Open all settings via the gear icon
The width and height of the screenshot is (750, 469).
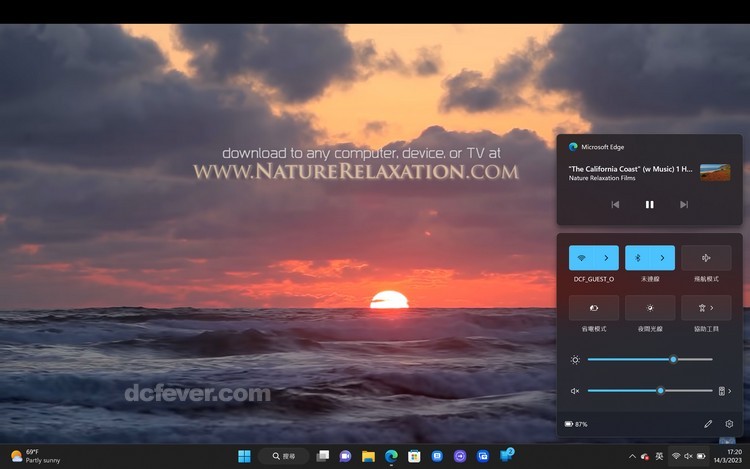(729, 424)
